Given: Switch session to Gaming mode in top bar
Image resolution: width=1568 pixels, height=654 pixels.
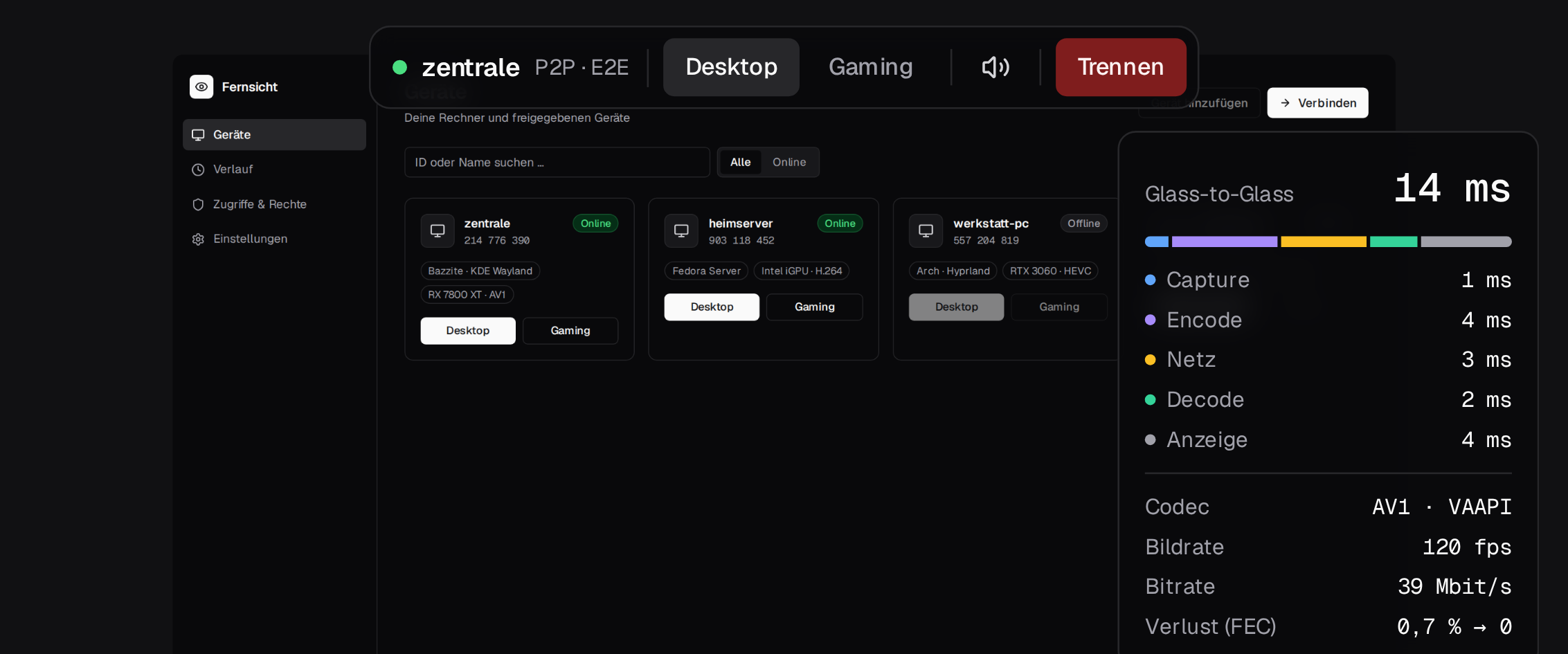Looking at the screenshot, I should (871, 67).
